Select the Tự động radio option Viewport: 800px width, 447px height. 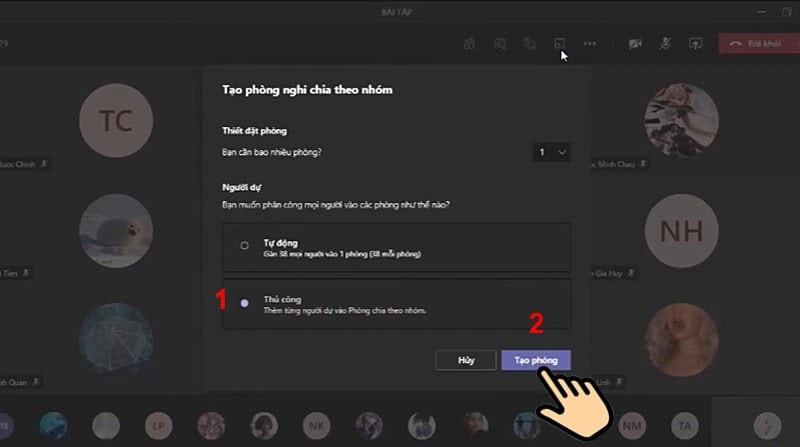[244, 245]
